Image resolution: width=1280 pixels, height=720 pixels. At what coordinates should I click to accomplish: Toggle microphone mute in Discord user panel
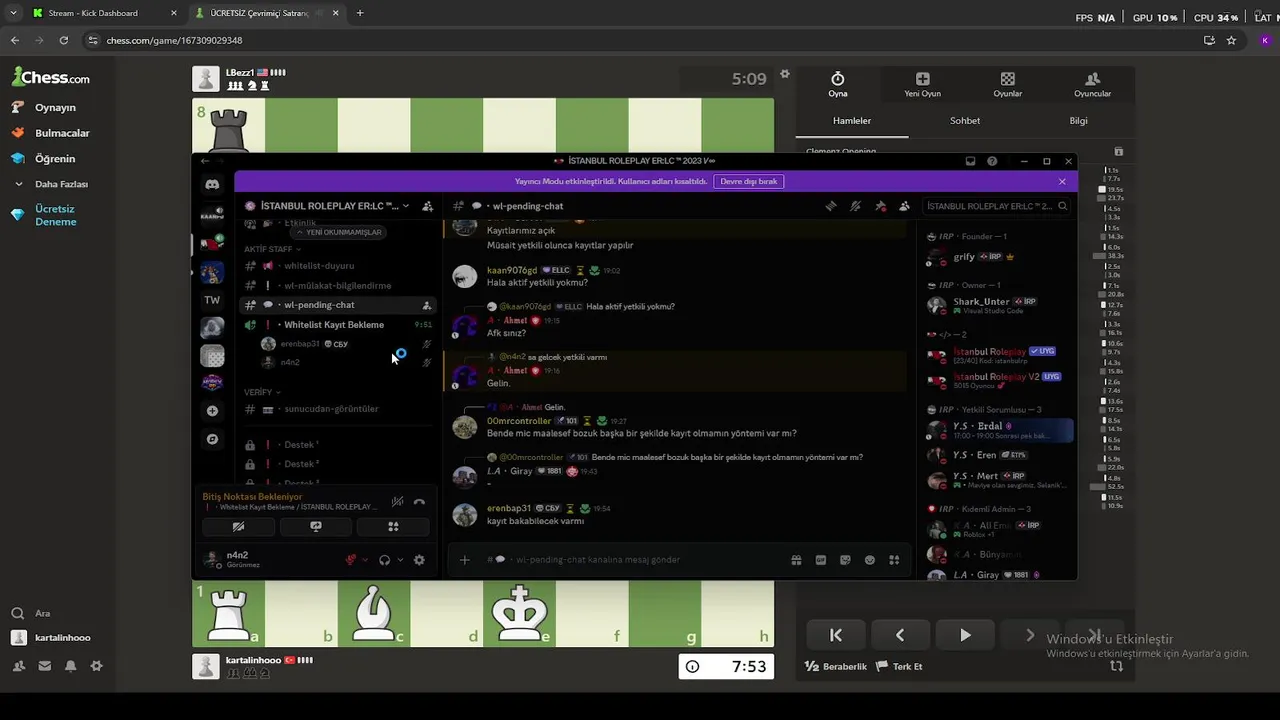(x=351, y=560)
